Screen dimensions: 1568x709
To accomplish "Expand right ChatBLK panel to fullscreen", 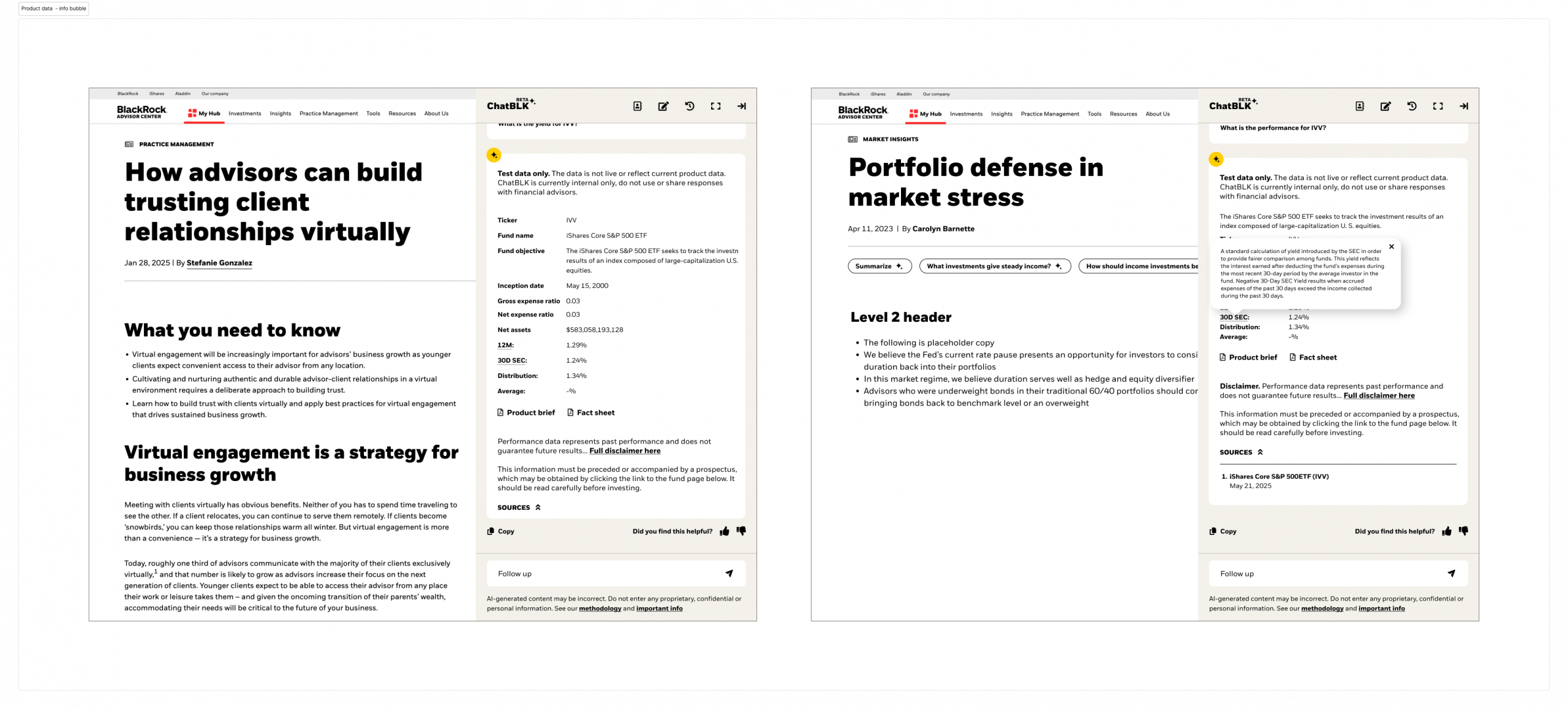I will (1438, 106).
